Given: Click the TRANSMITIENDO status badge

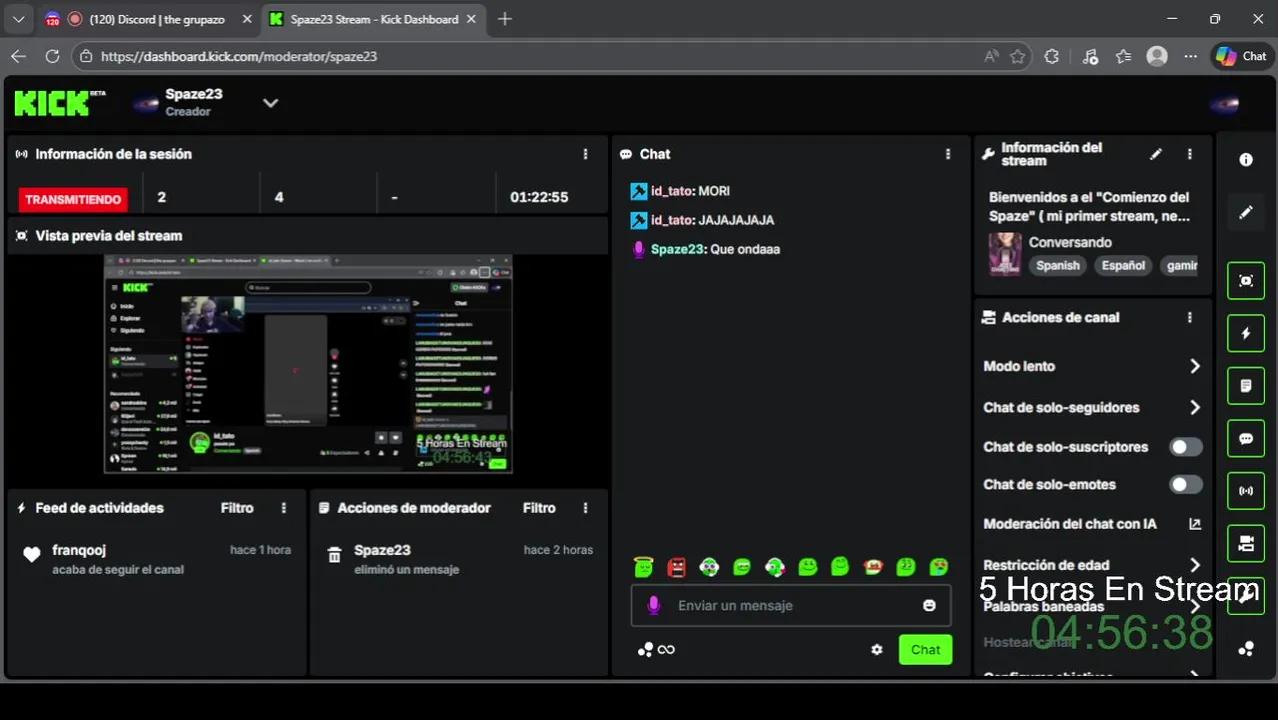Looking at the screenshot, I should (x=73, y=199).
